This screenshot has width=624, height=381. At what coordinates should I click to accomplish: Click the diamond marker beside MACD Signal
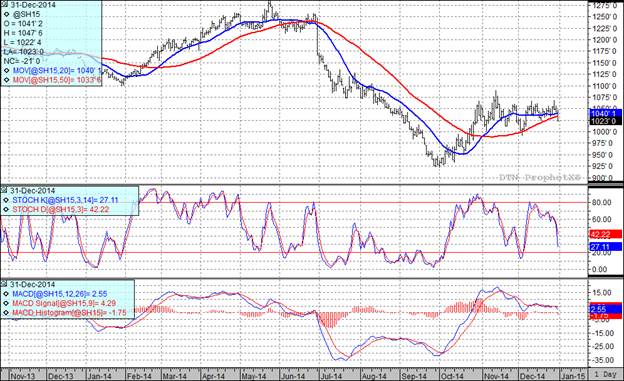pyautogui.click(x=6, y=303)
